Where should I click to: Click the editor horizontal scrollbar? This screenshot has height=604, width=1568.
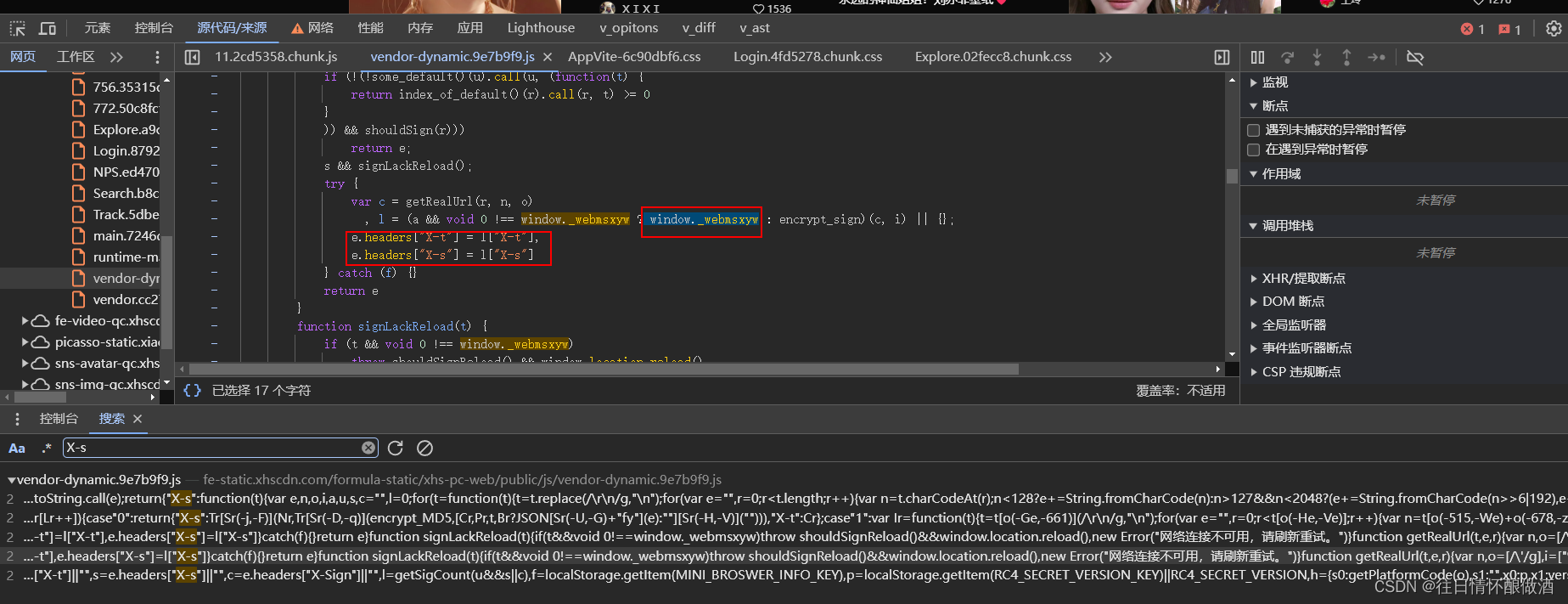(604, 370)
